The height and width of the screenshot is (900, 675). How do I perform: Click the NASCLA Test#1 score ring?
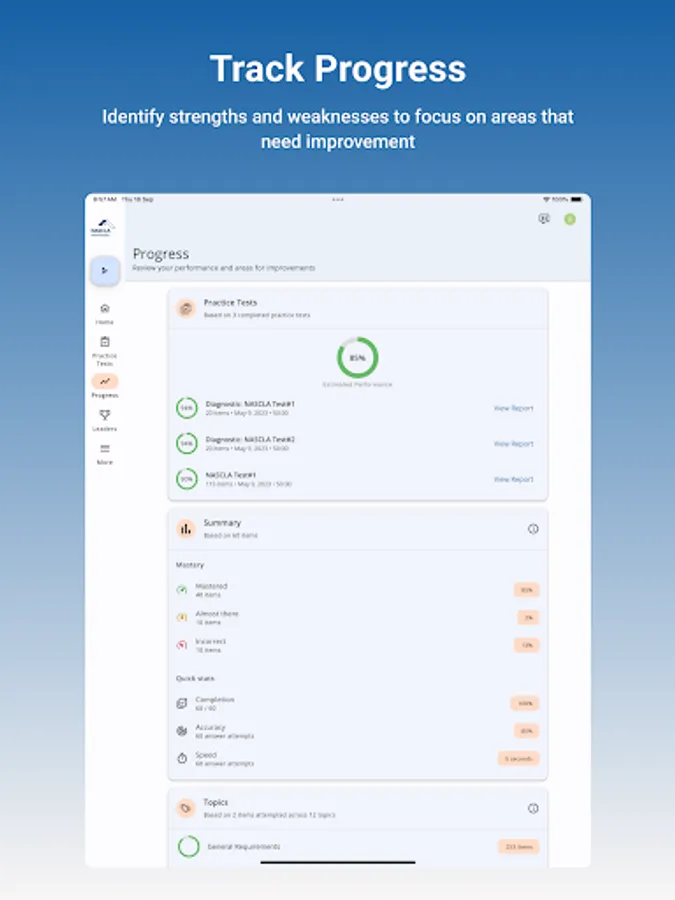(187, 479)
